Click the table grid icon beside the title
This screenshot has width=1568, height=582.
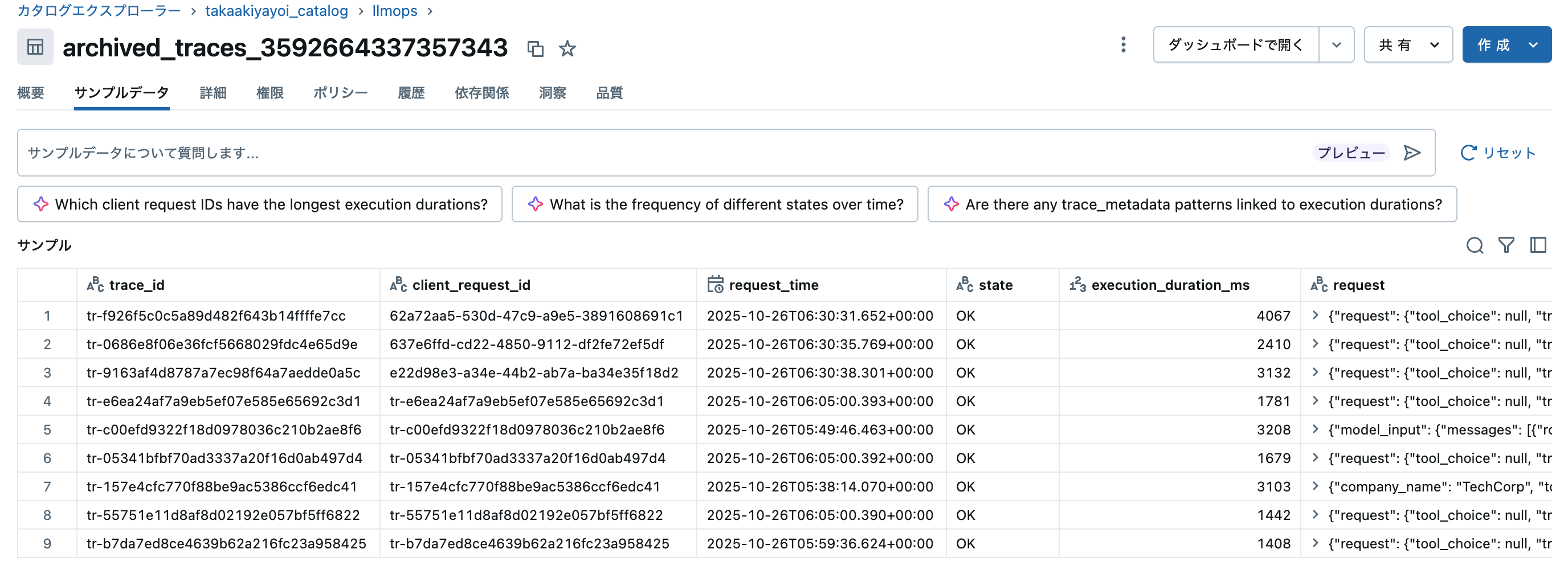pyautogui.click(x=35, y=47)
